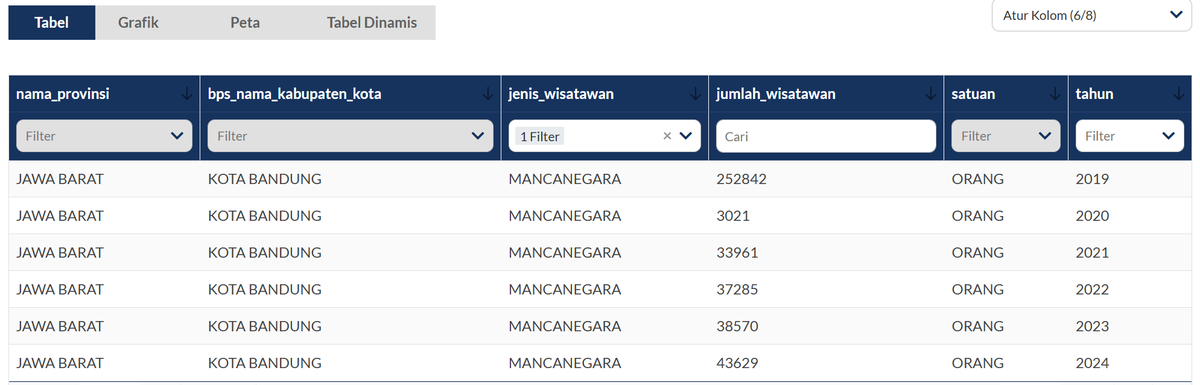Select the value 37285
This screenshot has height=385, width=1200.
[738, 290]
